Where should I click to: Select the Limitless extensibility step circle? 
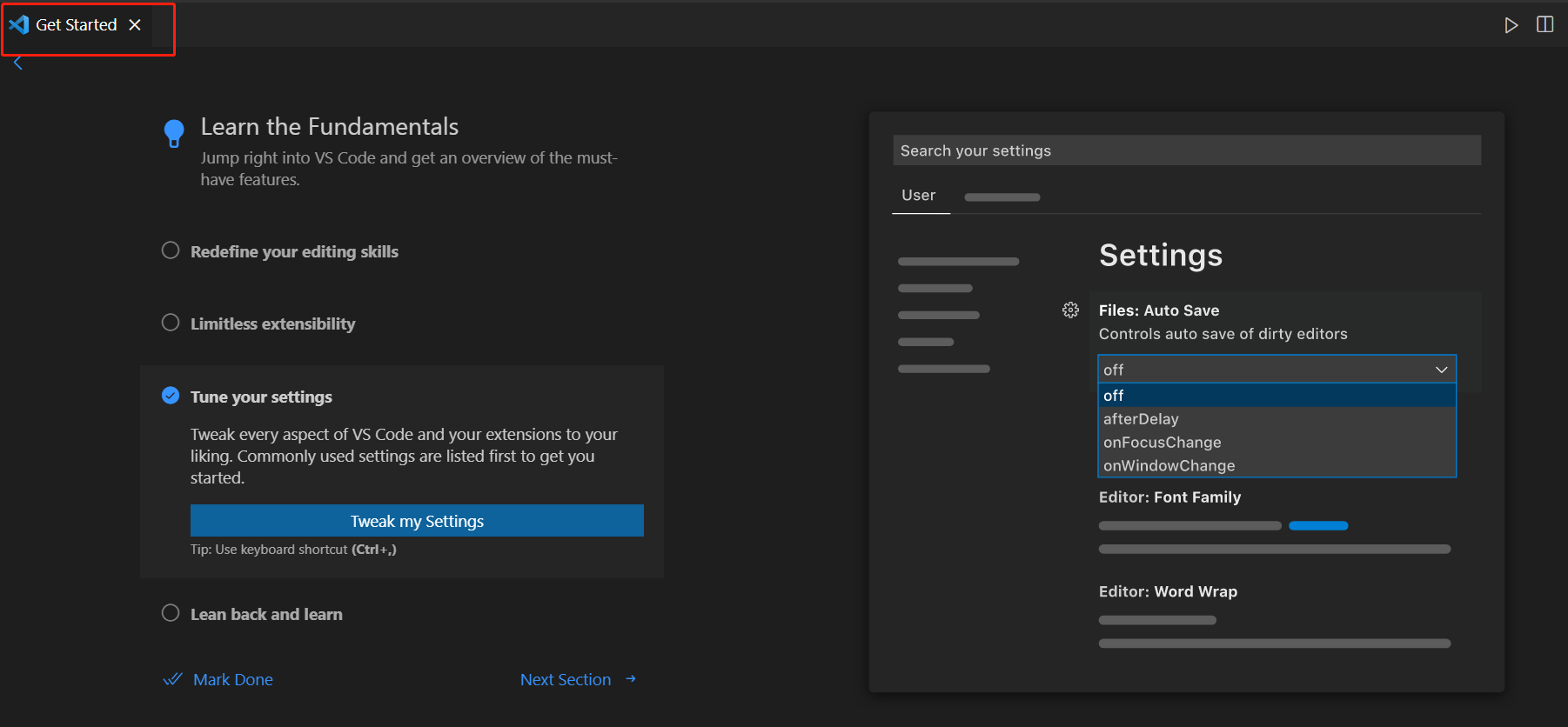[171, 323]
